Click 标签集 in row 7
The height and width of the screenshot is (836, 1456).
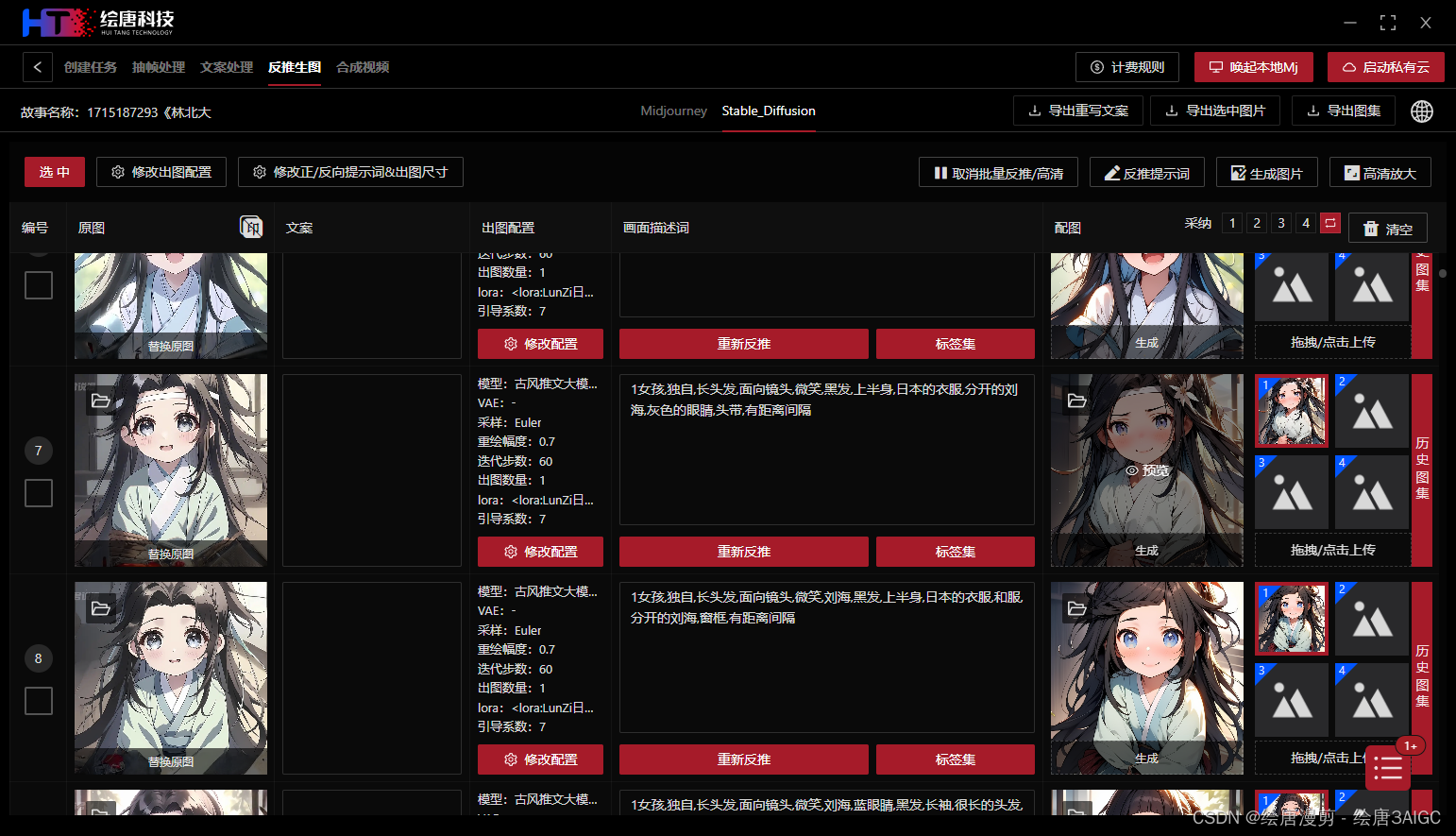coord(956,552)
